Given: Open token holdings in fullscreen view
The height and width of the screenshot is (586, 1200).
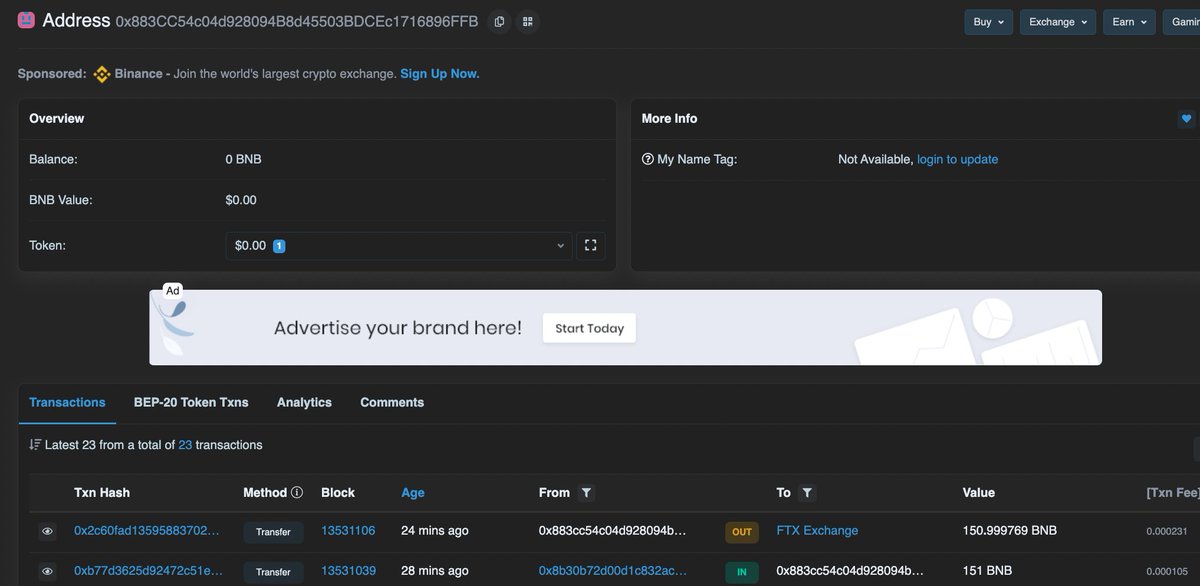Looking at the screenshot, I should (x=590, y=245).
